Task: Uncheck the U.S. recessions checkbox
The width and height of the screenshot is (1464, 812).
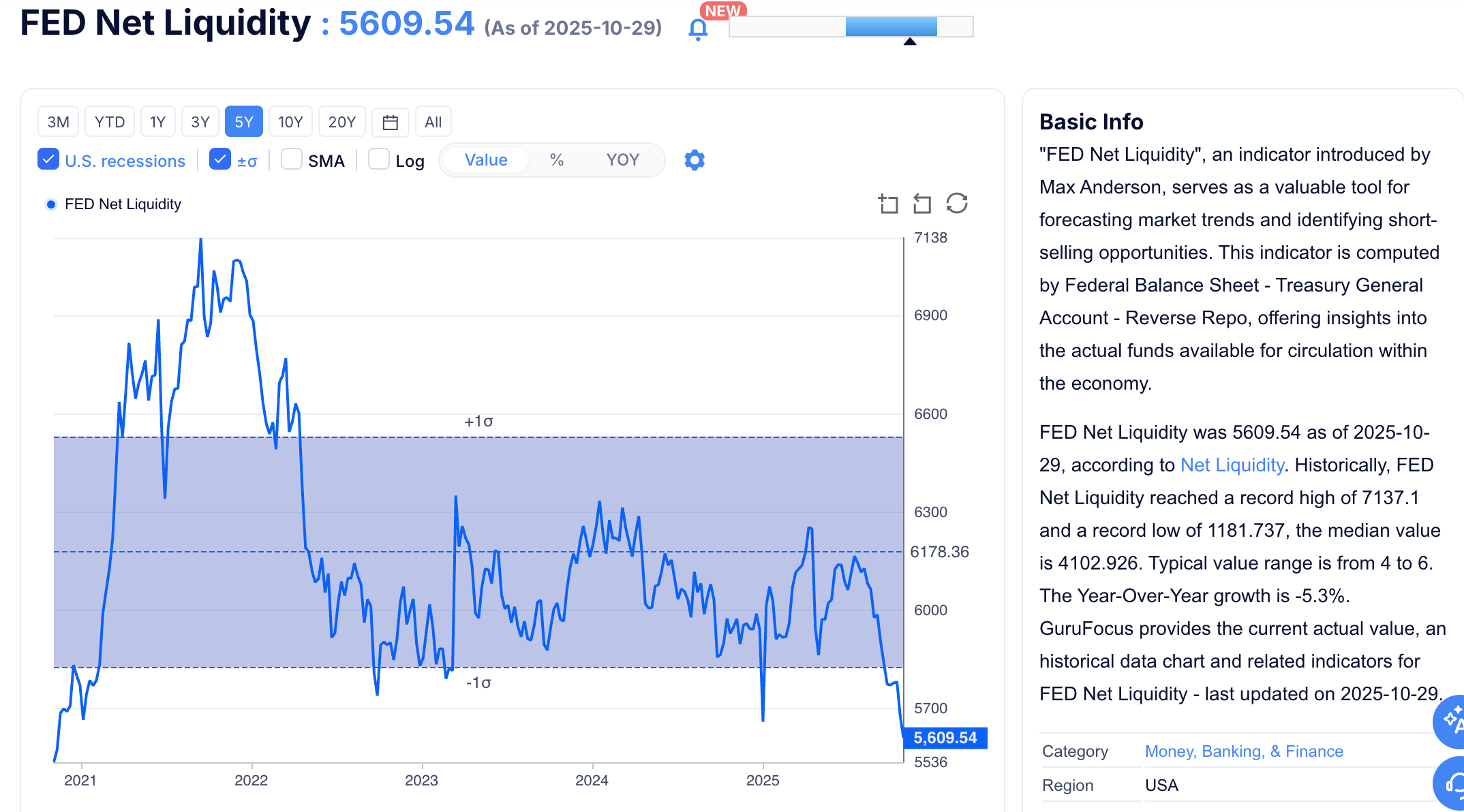Action: [48, 159]
